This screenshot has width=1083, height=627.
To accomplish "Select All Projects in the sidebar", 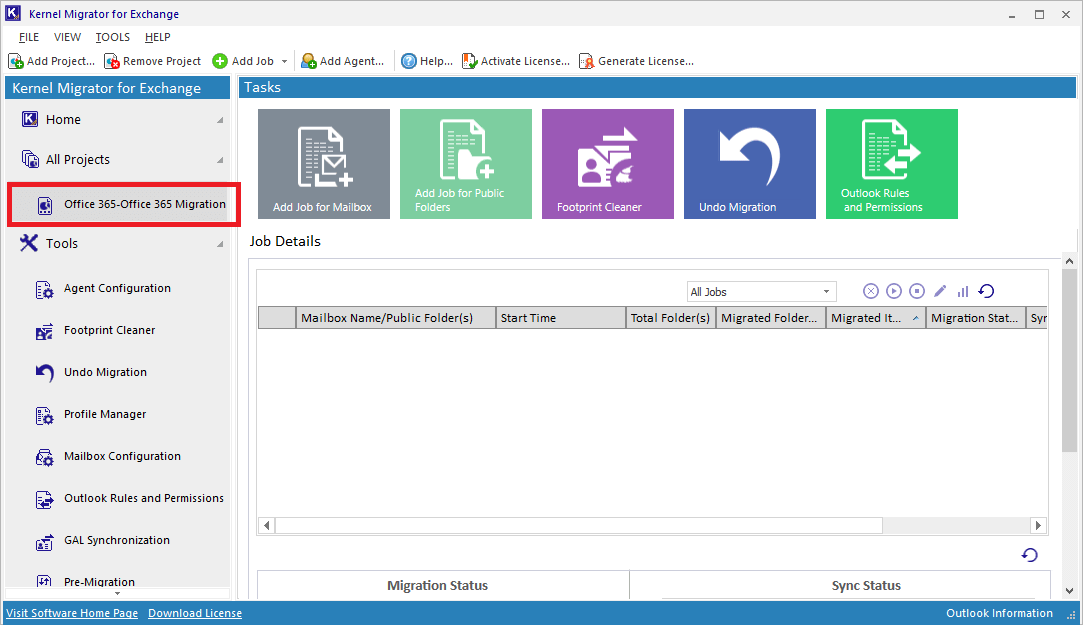I will 77,160.
